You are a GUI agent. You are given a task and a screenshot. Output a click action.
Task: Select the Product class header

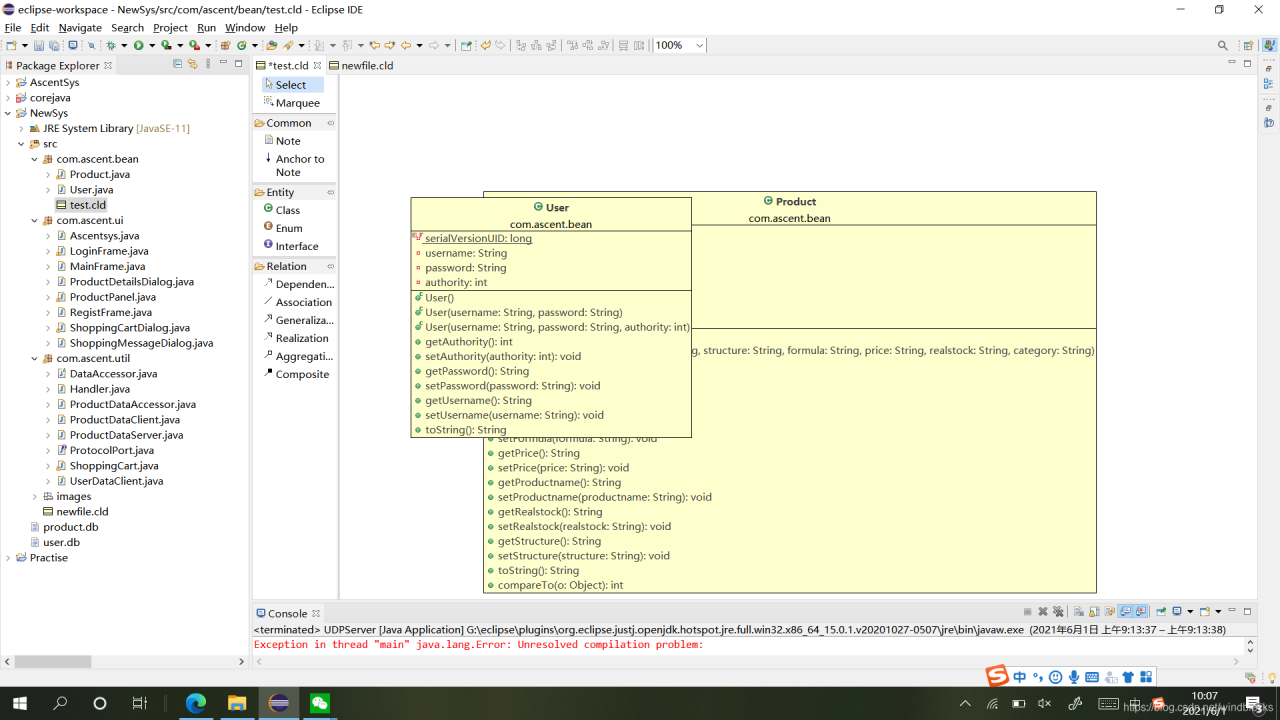pyautogui.click(x=790, y=209)
